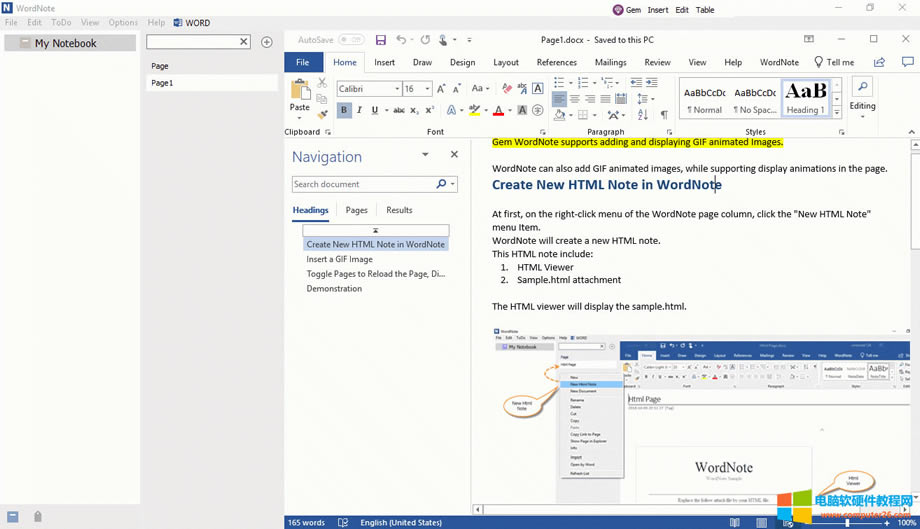Click the add new page plus icon
This screenshot has width=920, height=529.
coord(266,42)
